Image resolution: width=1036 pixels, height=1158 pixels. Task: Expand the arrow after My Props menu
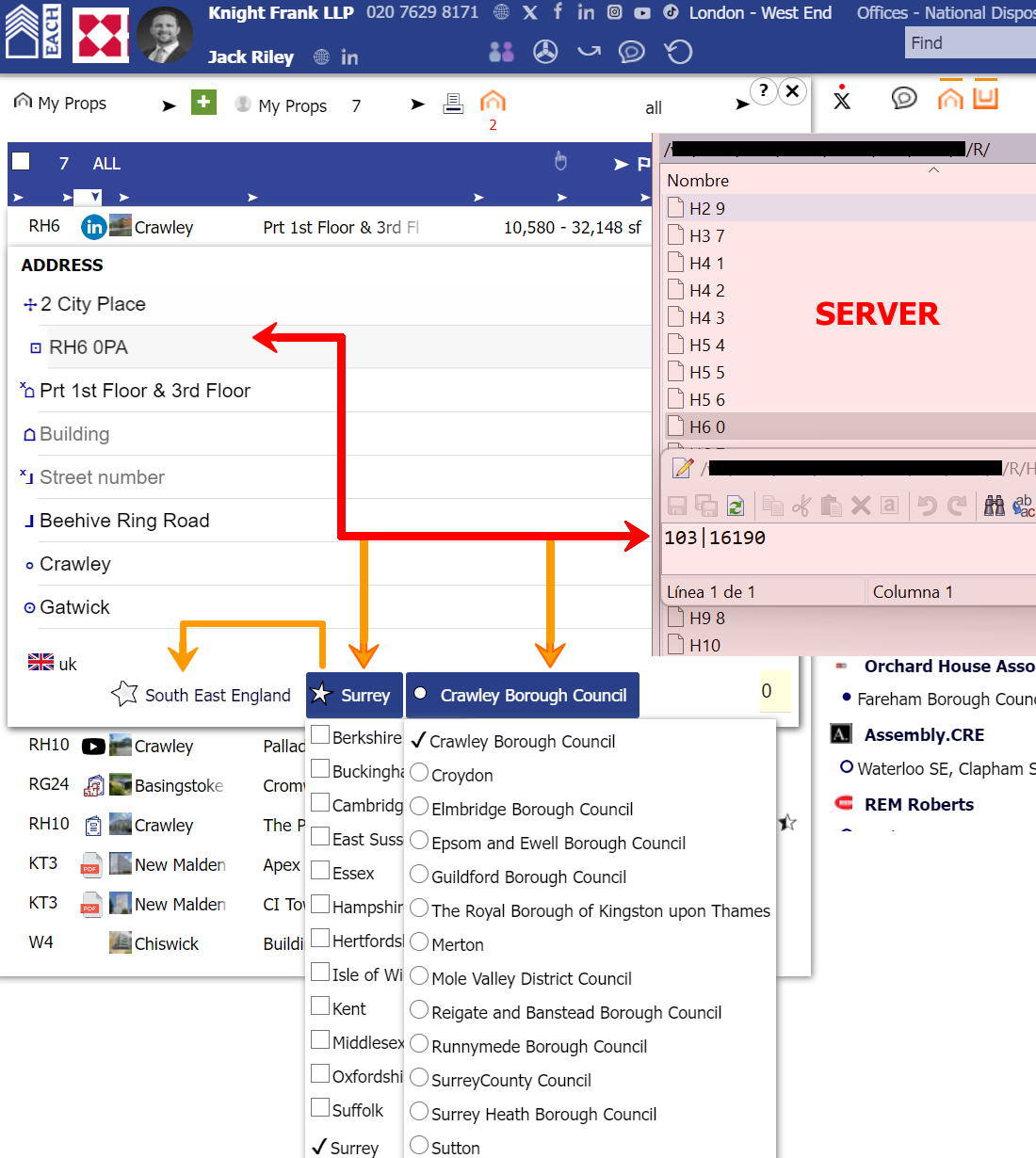click(x=170, y=105)
